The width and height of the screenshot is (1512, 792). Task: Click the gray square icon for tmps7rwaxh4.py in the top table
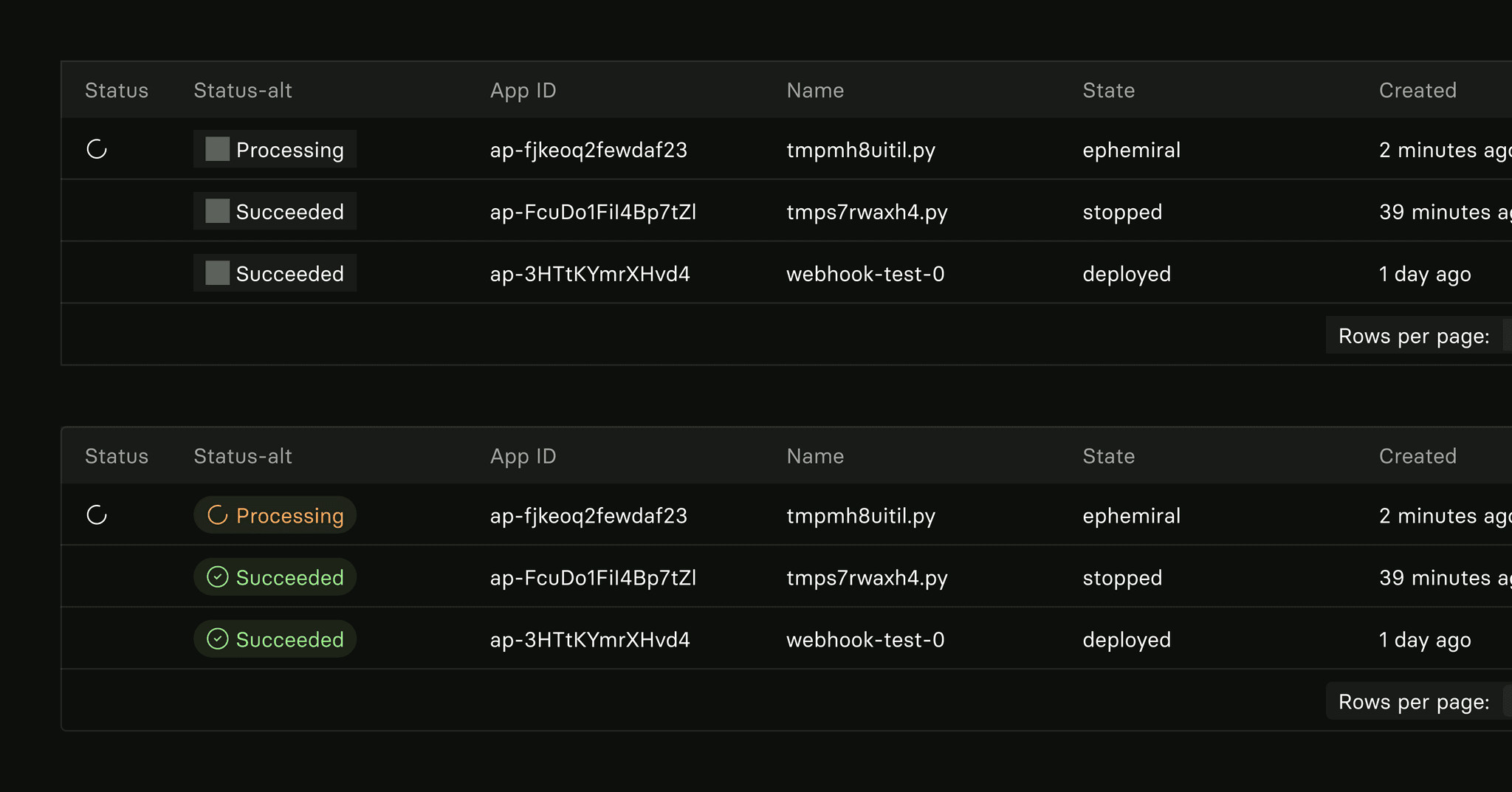pyautogui.click(x=217, y=211)
